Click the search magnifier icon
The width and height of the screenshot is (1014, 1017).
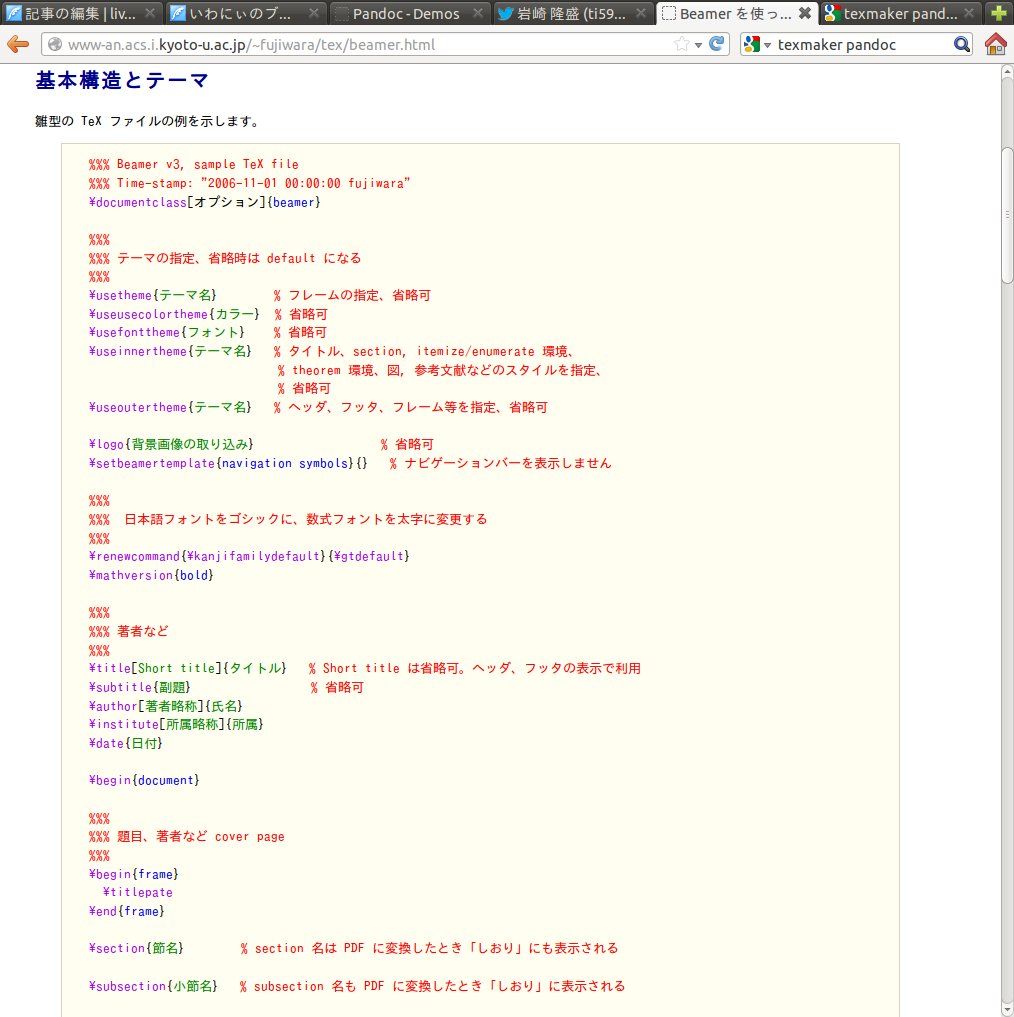(x=961, y=44)
